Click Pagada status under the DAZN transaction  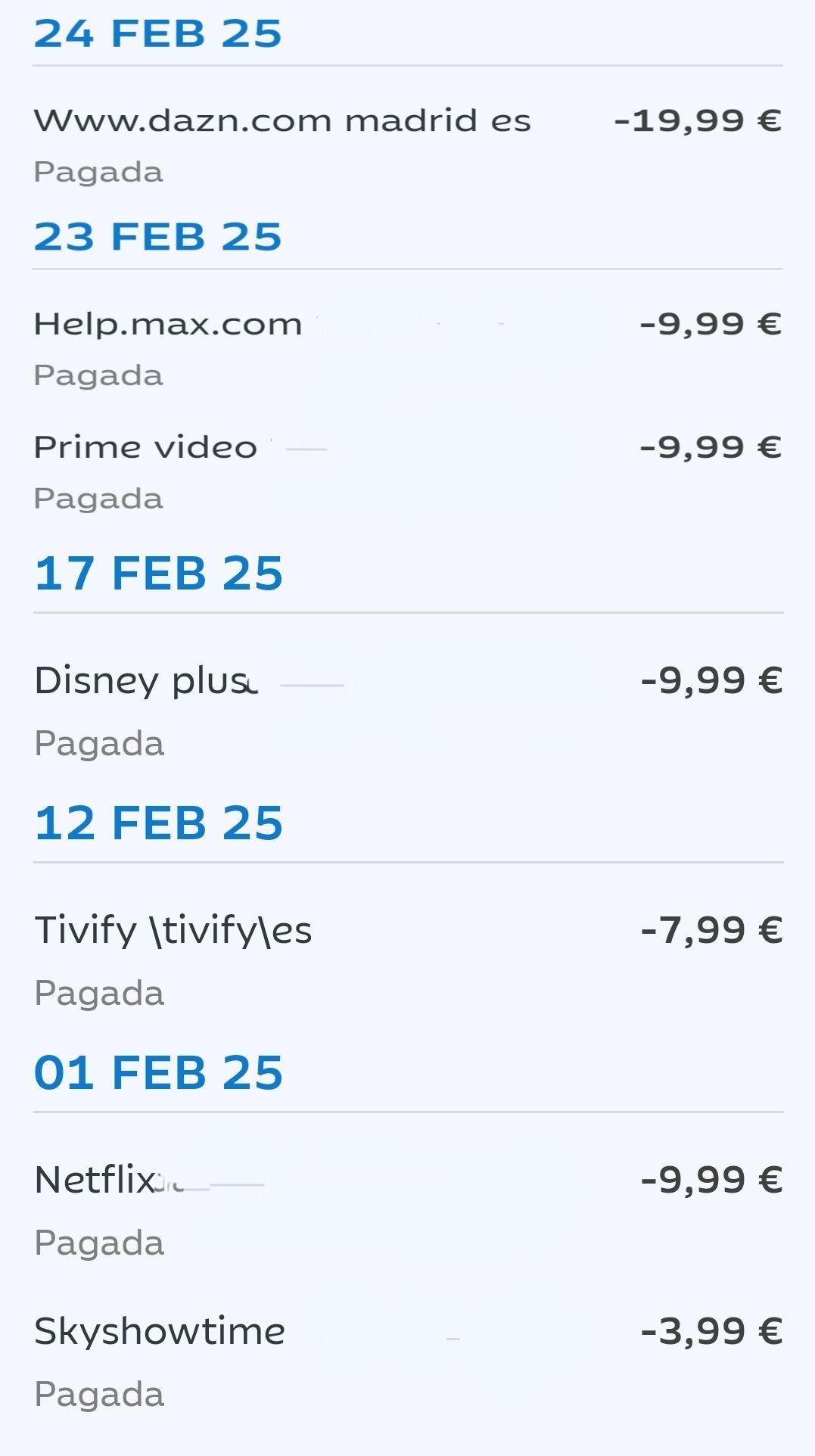pyautogui.click(x=98, y=173)
